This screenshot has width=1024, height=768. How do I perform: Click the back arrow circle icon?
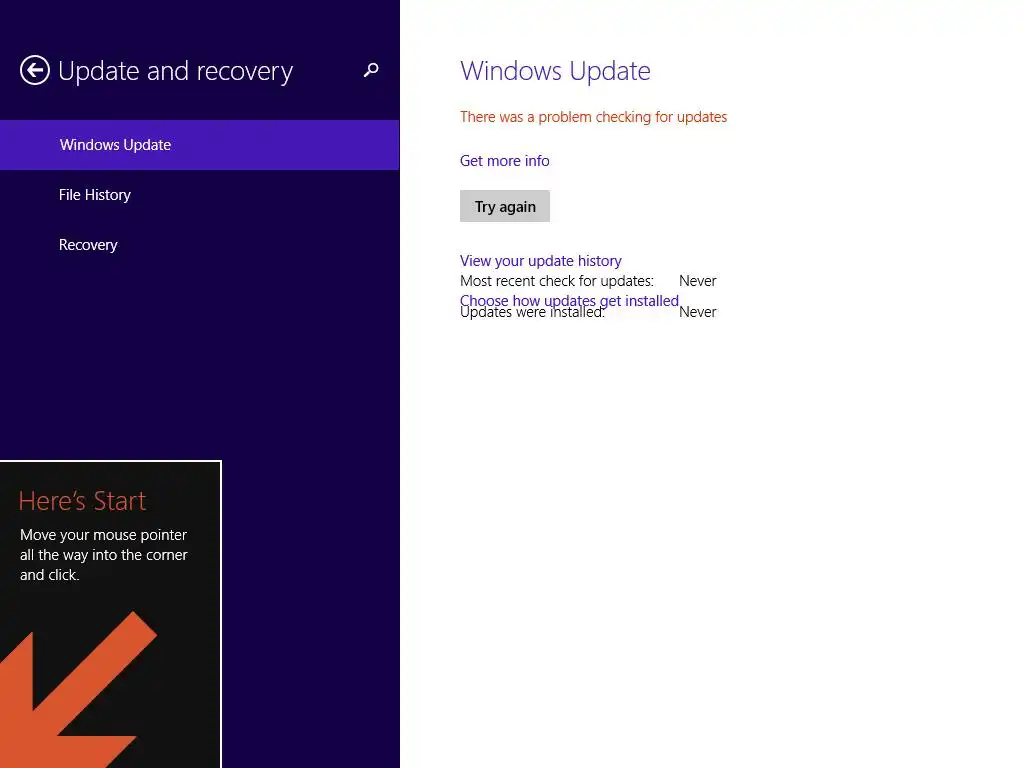click(35, 71)
